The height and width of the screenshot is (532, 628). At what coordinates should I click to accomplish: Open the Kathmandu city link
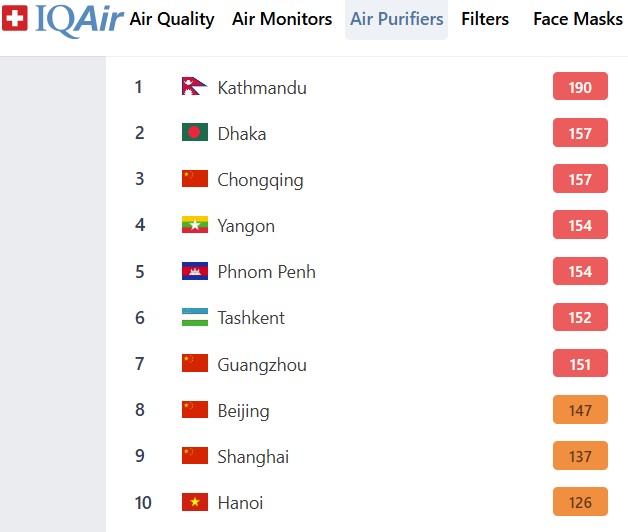tap(262, 88)
